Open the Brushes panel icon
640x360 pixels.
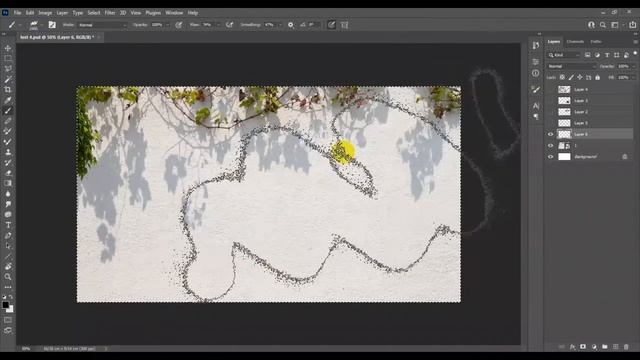(536, 89)
